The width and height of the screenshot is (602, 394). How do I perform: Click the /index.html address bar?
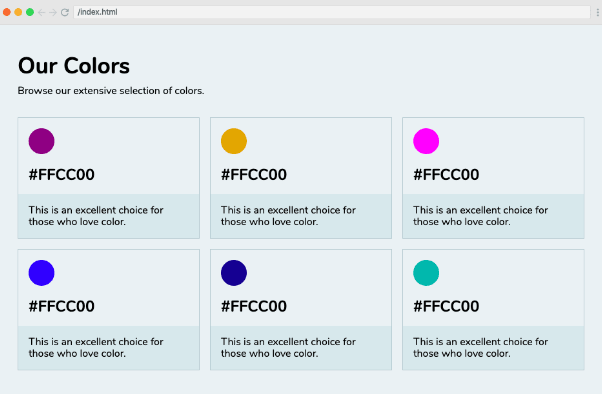[x=332, y=12]
